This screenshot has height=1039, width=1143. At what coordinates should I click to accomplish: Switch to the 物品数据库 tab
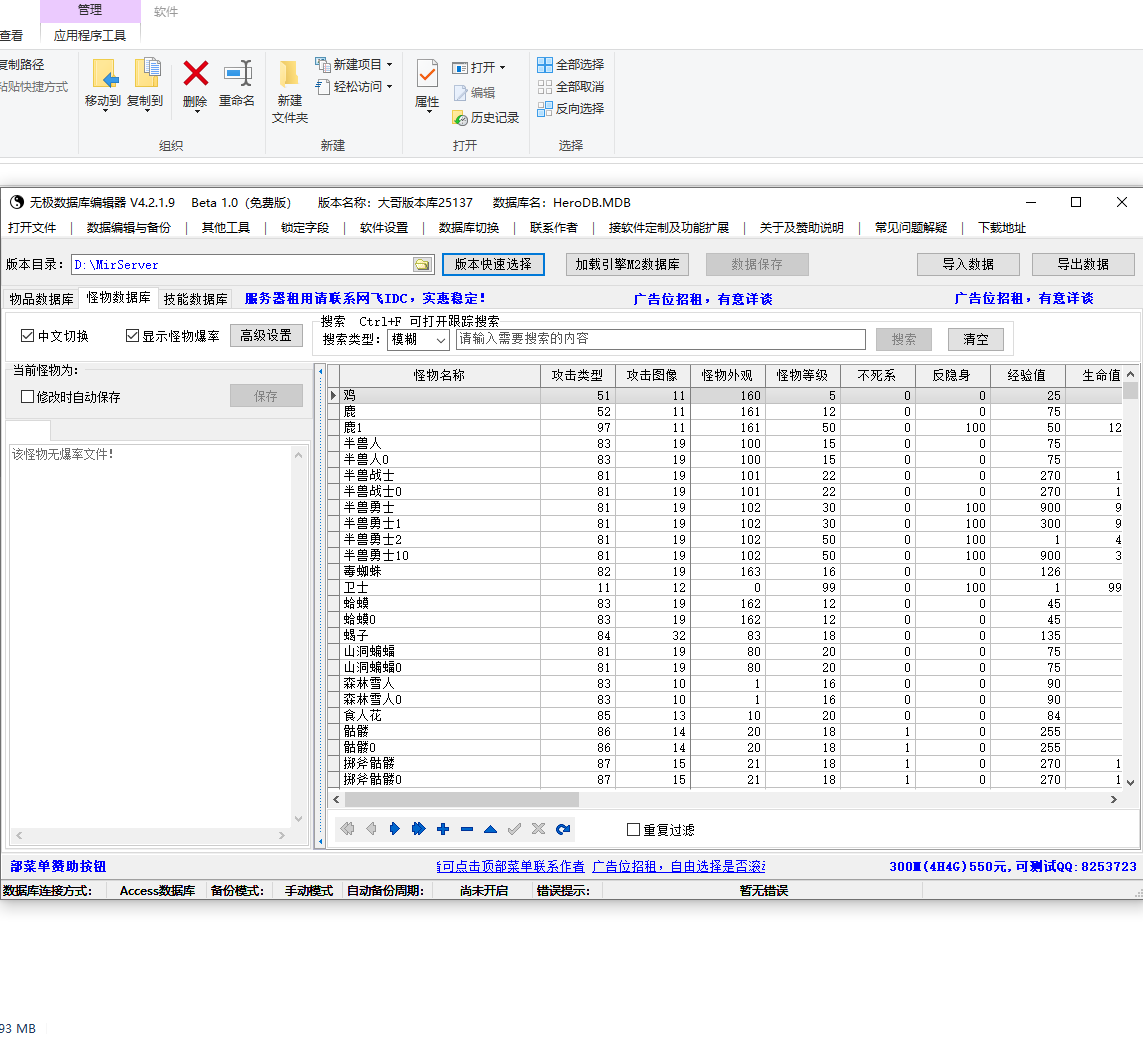[41, 299]
